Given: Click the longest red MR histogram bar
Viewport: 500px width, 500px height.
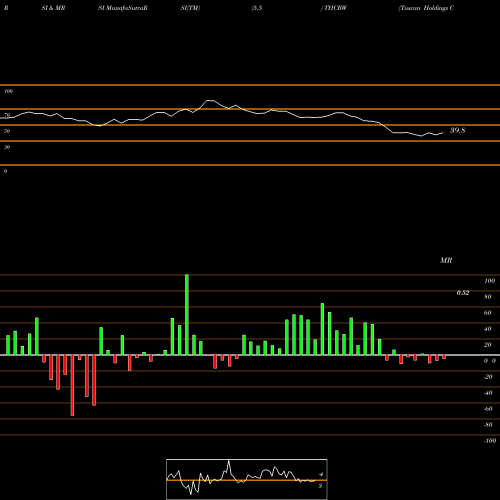Looking at the screenshot, I should tap(72, 385).
